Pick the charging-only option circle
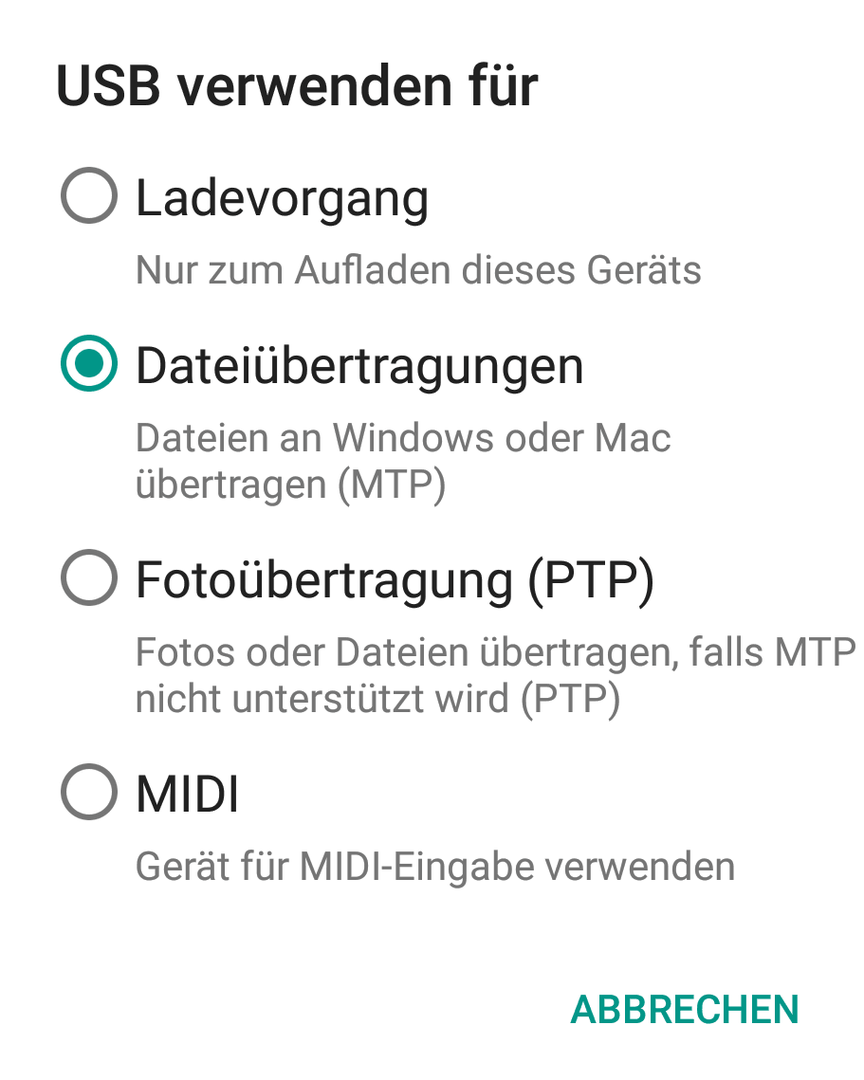Viewport: 864px width, 1080px height. tap(89, 195)
